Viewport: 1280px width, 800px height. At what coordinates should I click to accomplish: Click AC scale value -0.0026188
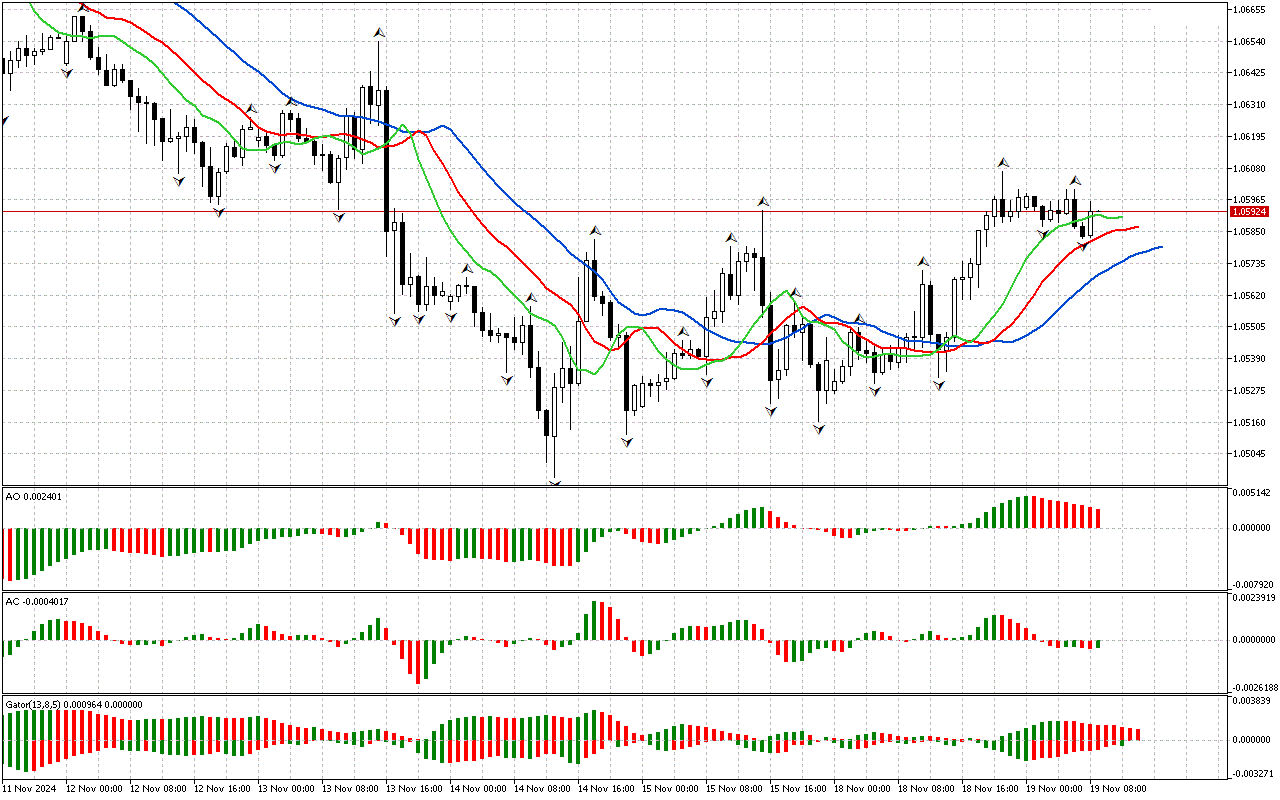pyautogui.click(x=1257, y=688)
